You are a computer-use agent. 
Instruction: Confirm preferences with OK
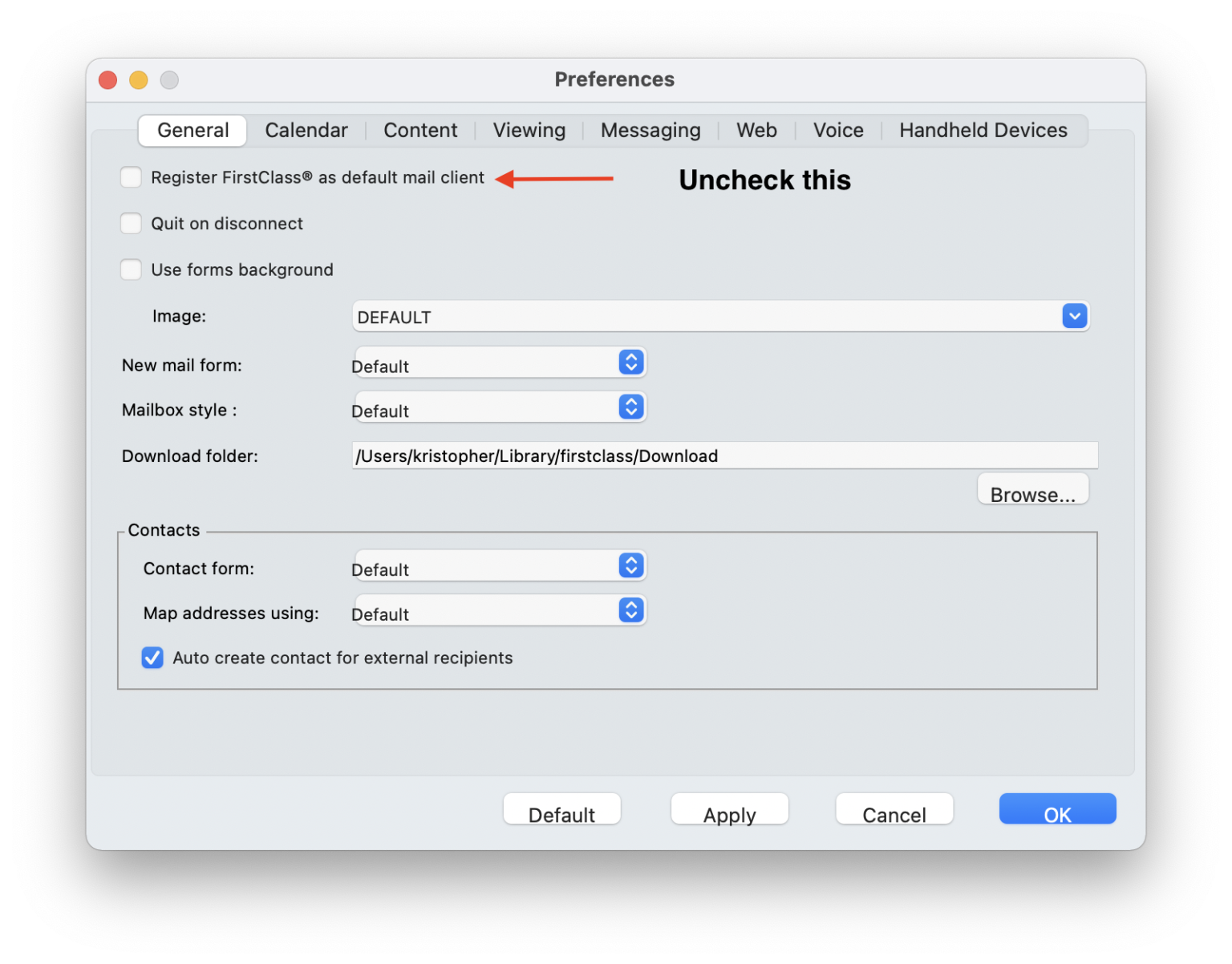point(1057,809)
